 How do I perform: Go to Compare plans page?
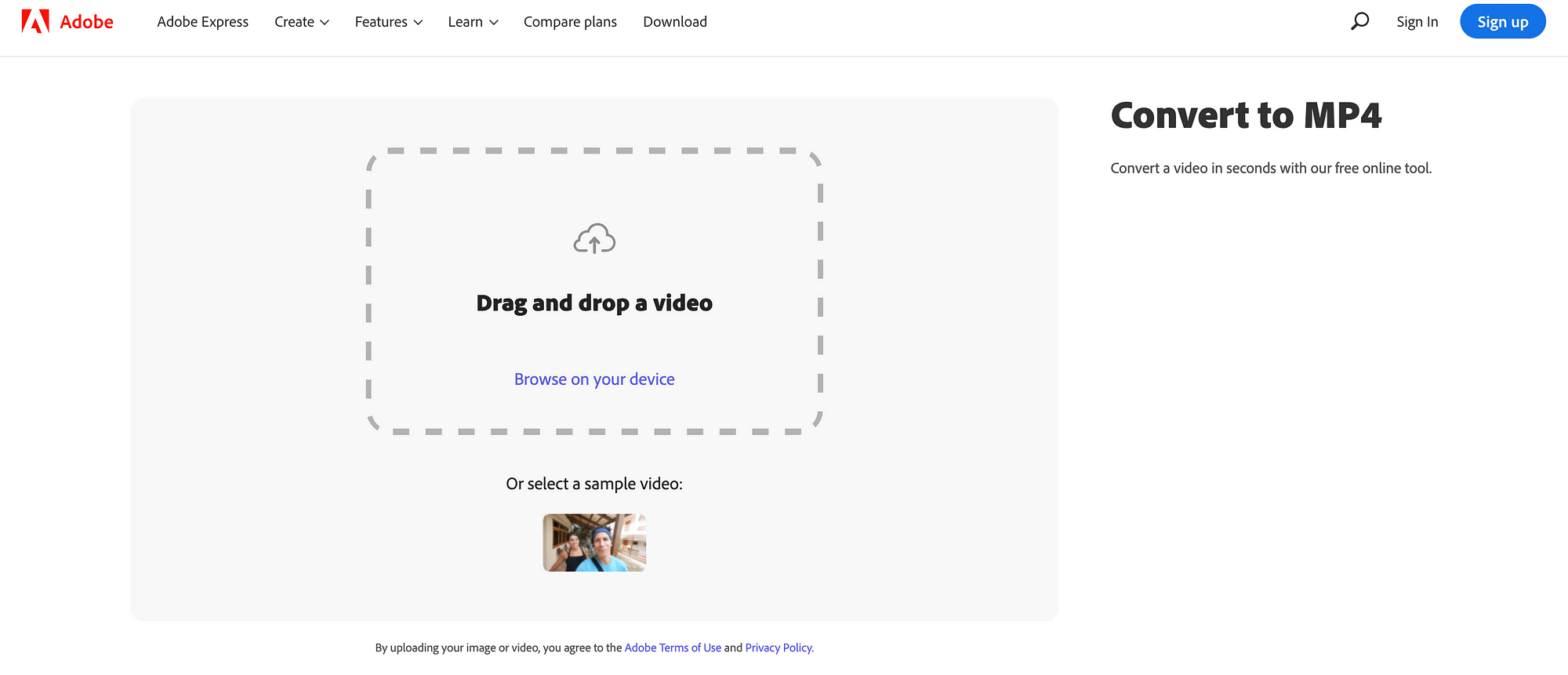[570, 22]
